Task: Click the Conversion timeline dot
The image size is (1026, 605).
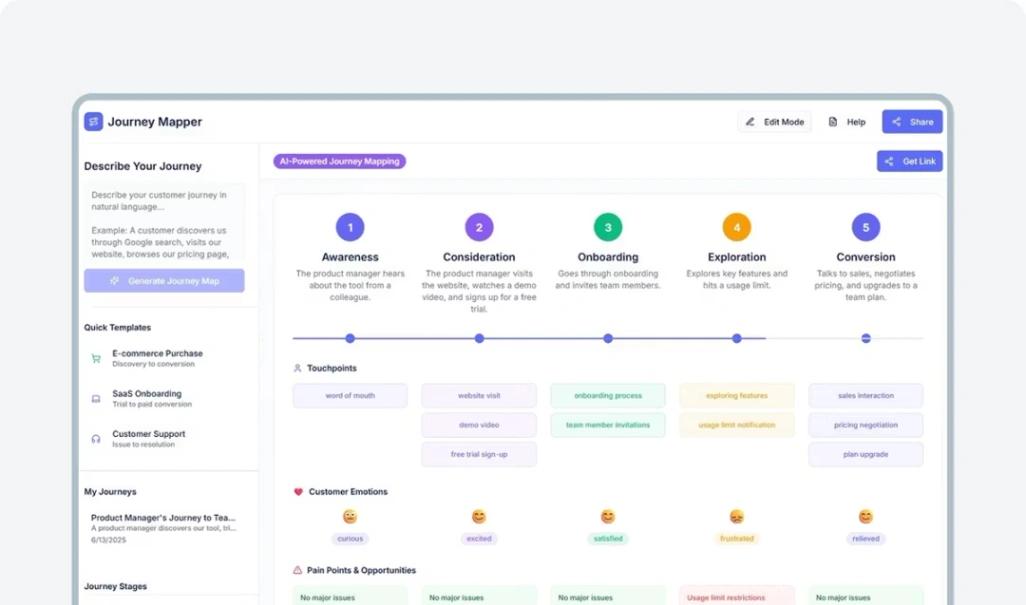Action: click(866, 338)
